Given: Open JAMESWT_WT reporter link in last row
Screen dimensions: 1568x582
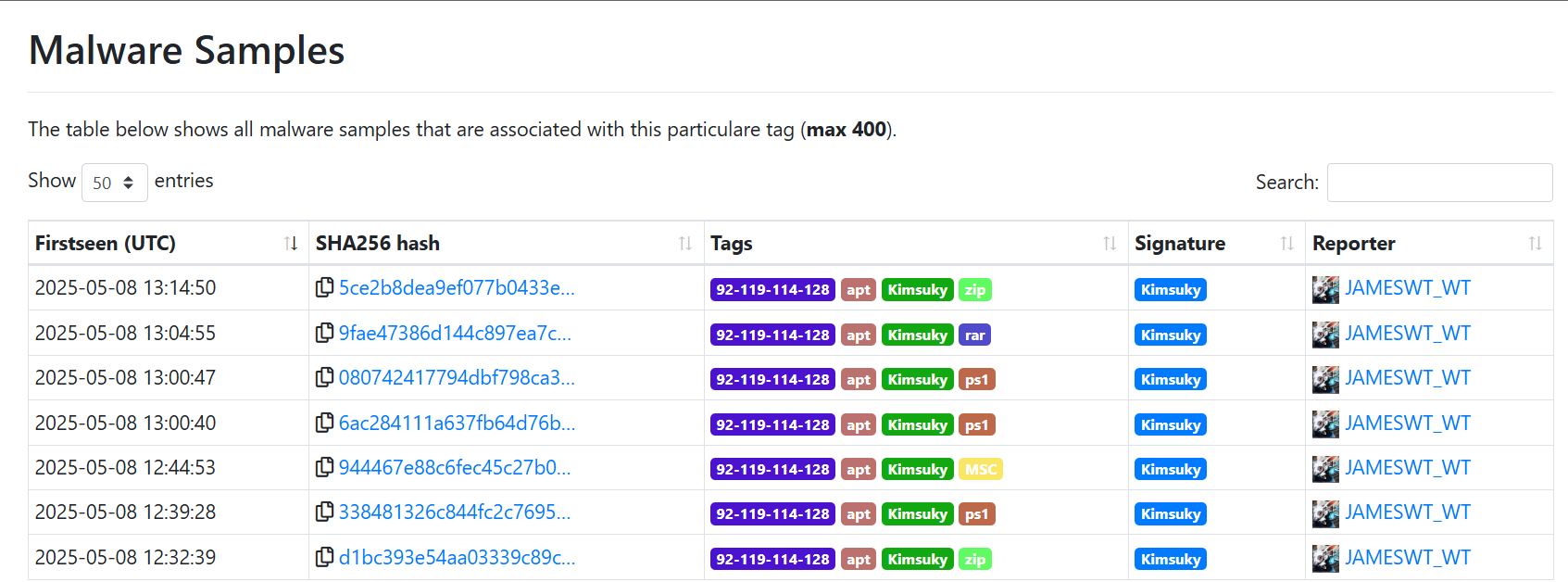Looking at the screenshot, I should pyautogui.click(x=1407, y=558).
